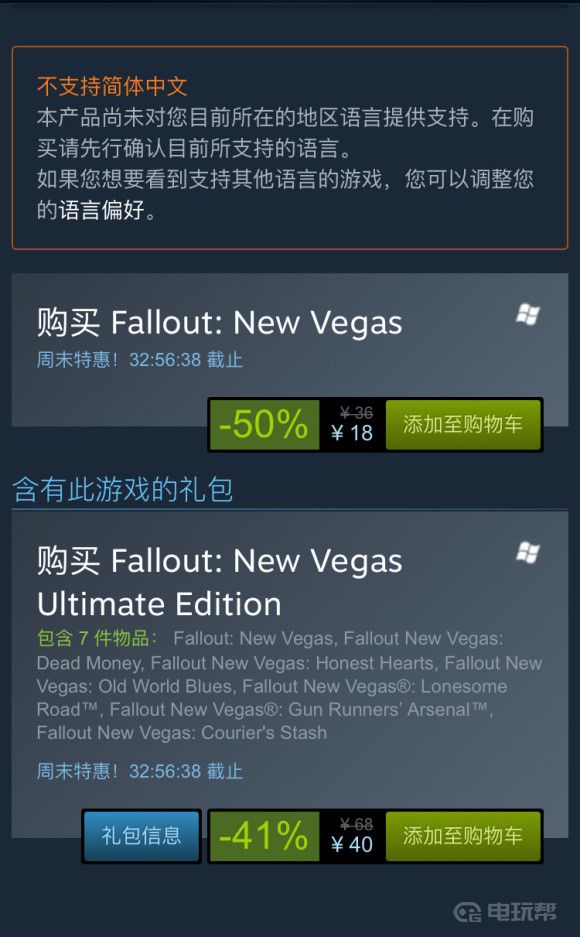This screenshot has height=937, width=580.
Task: Select the ¥40 discounted price
Action: 352,844
